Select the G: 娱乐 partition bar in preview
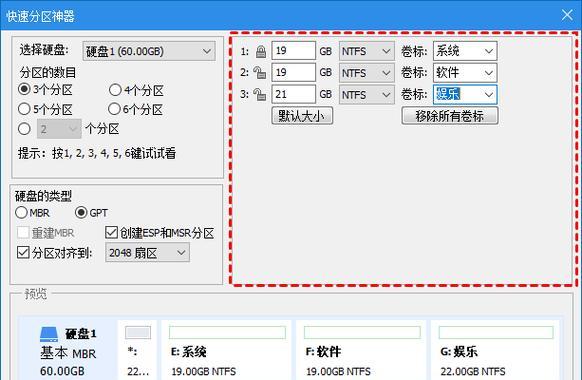582x380 pixels. 496,332
